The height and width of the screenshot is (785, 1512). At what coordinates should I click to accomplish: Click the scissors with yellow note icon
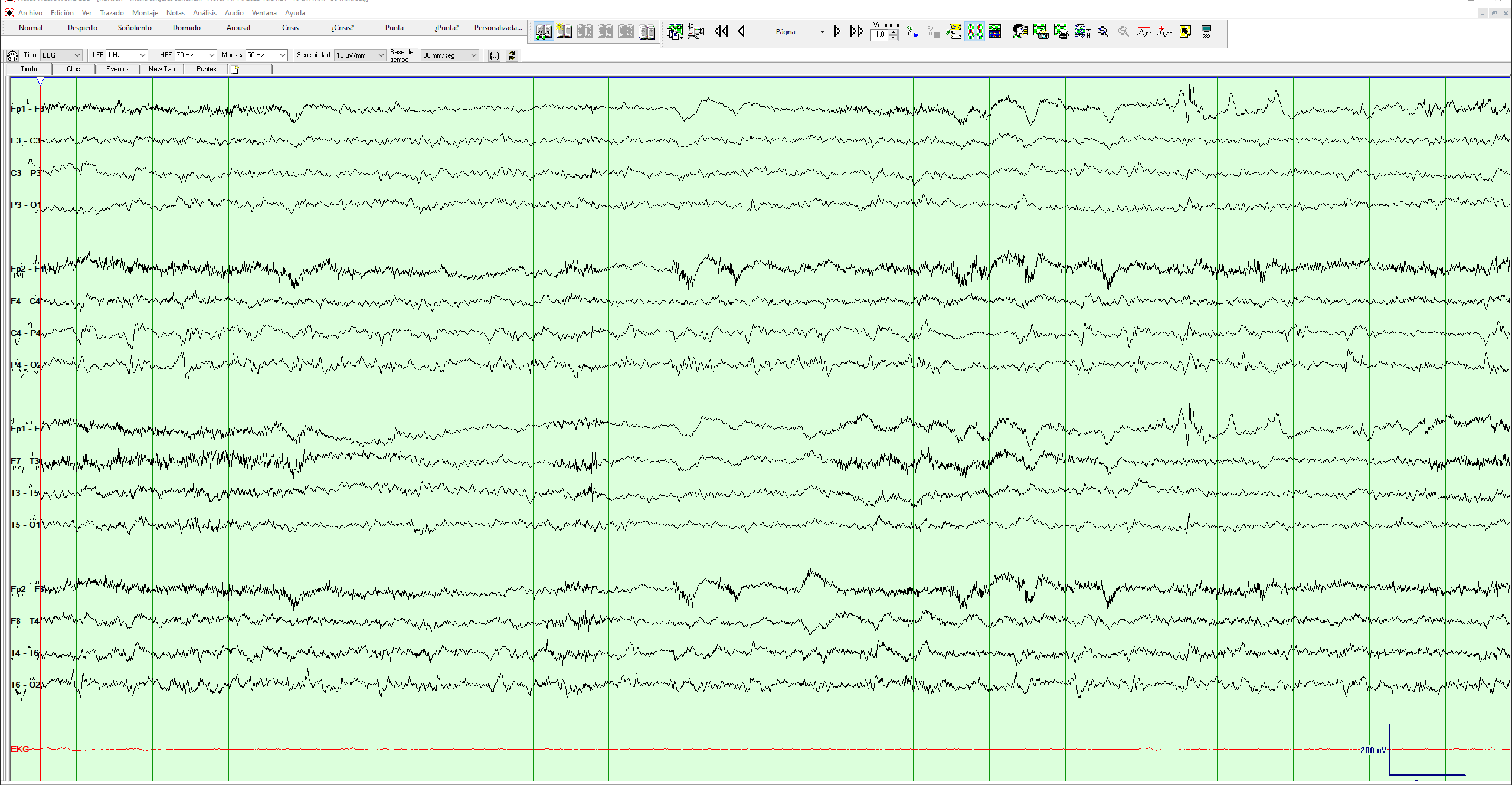point(954,31)
